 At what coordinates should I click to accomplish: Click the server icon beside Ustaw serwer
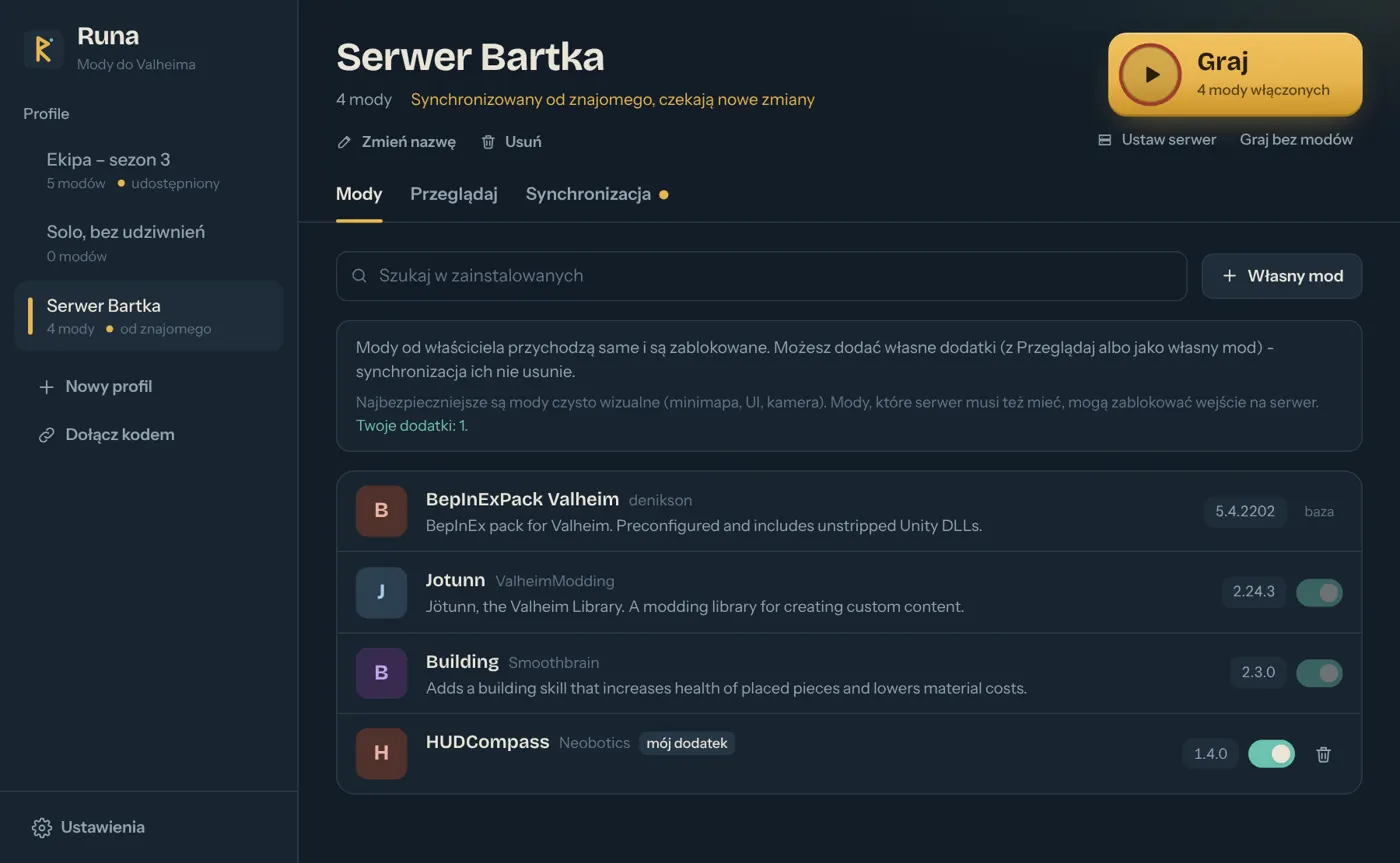pyautogui.click(x=1105, y=140)
